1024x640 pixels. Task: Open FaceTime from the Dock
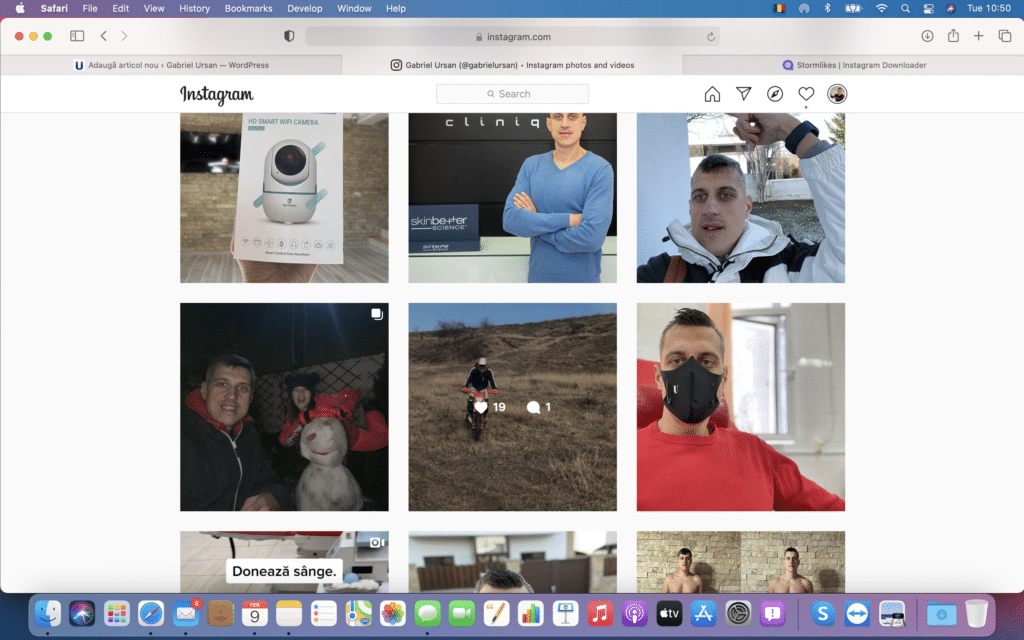point(462,614)
